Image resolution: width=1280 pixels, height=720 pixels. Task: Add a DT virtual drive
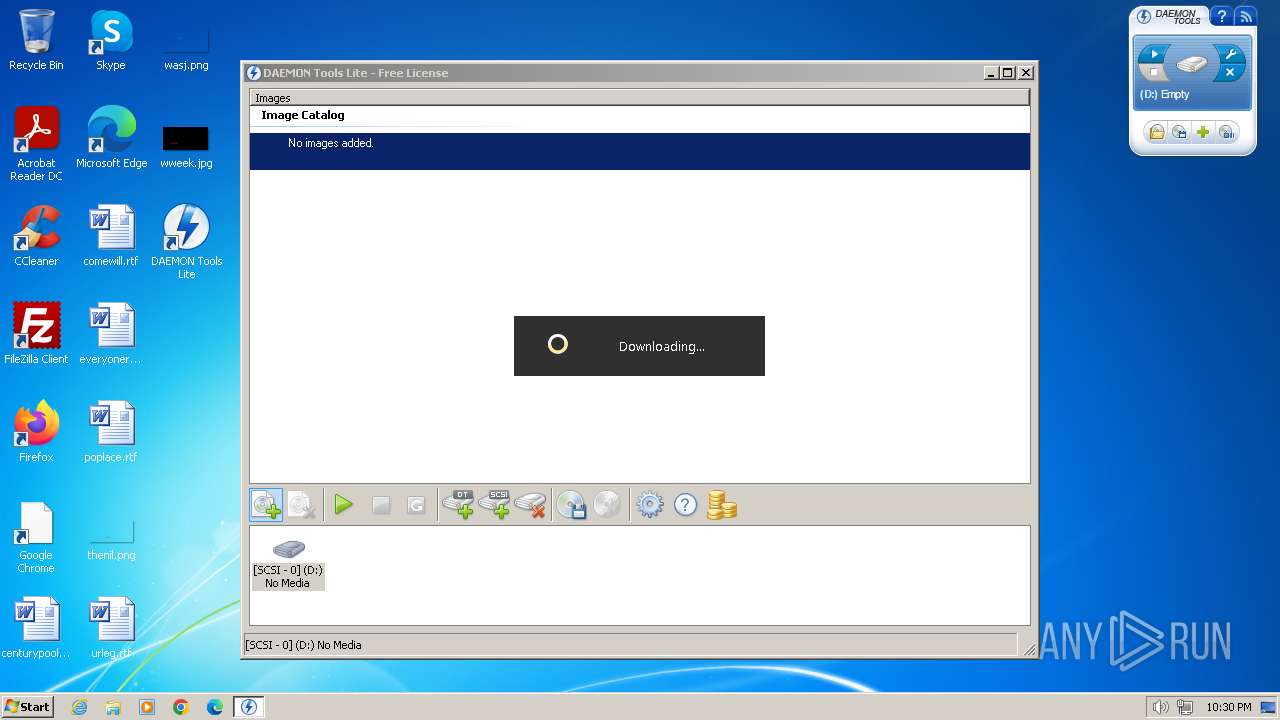click(459, 505)
